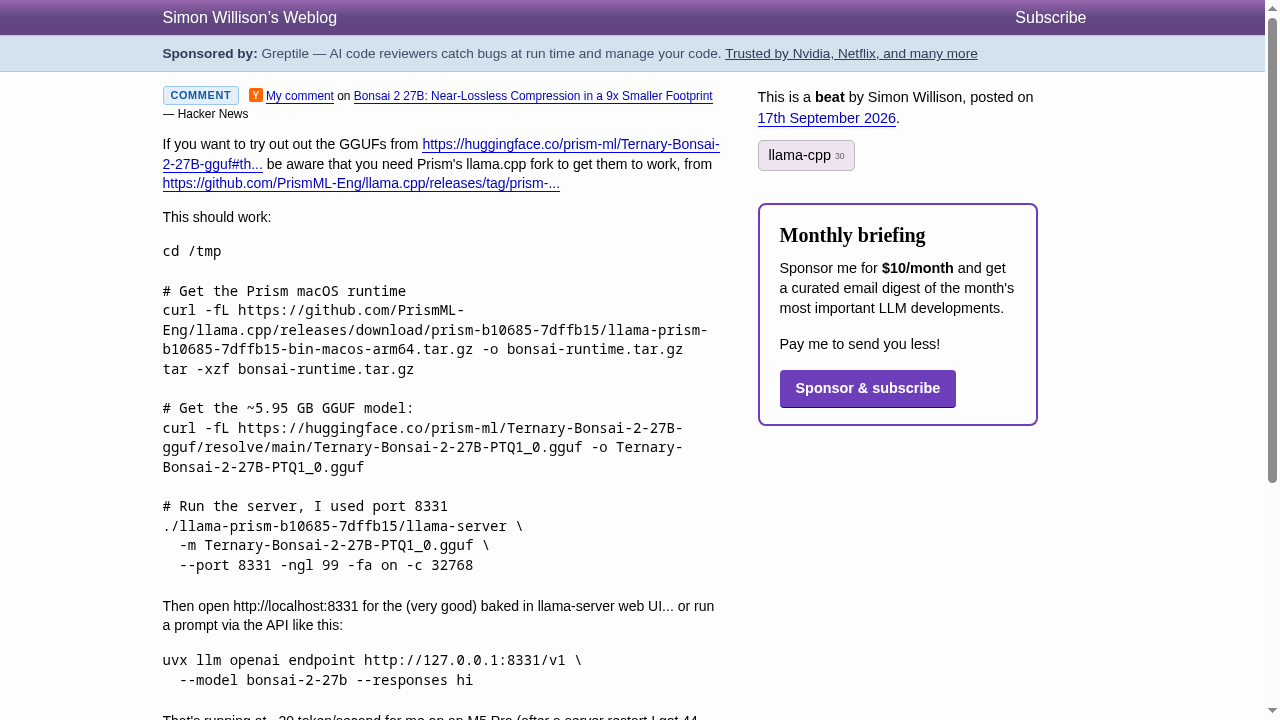Viewport: 1280px width, 720px height.
Task: Open Simon Willison's Weblog home link
Action: (250, 17)
